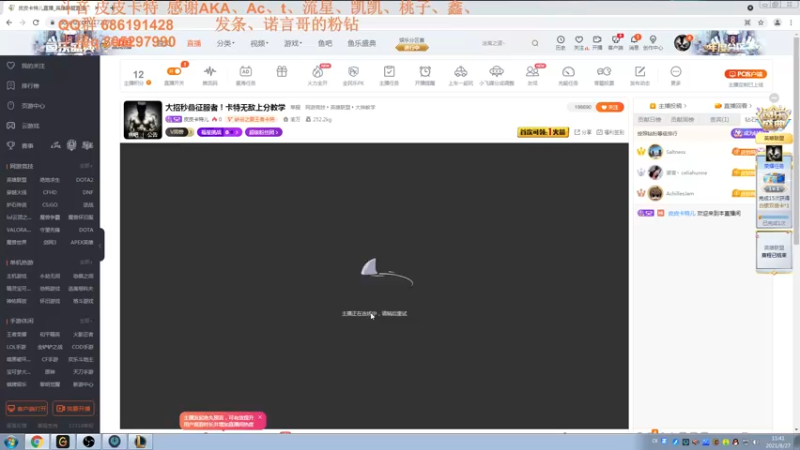Click the gift box icon in streamer toolbar

pyautogui.click(x=282, y=71)
